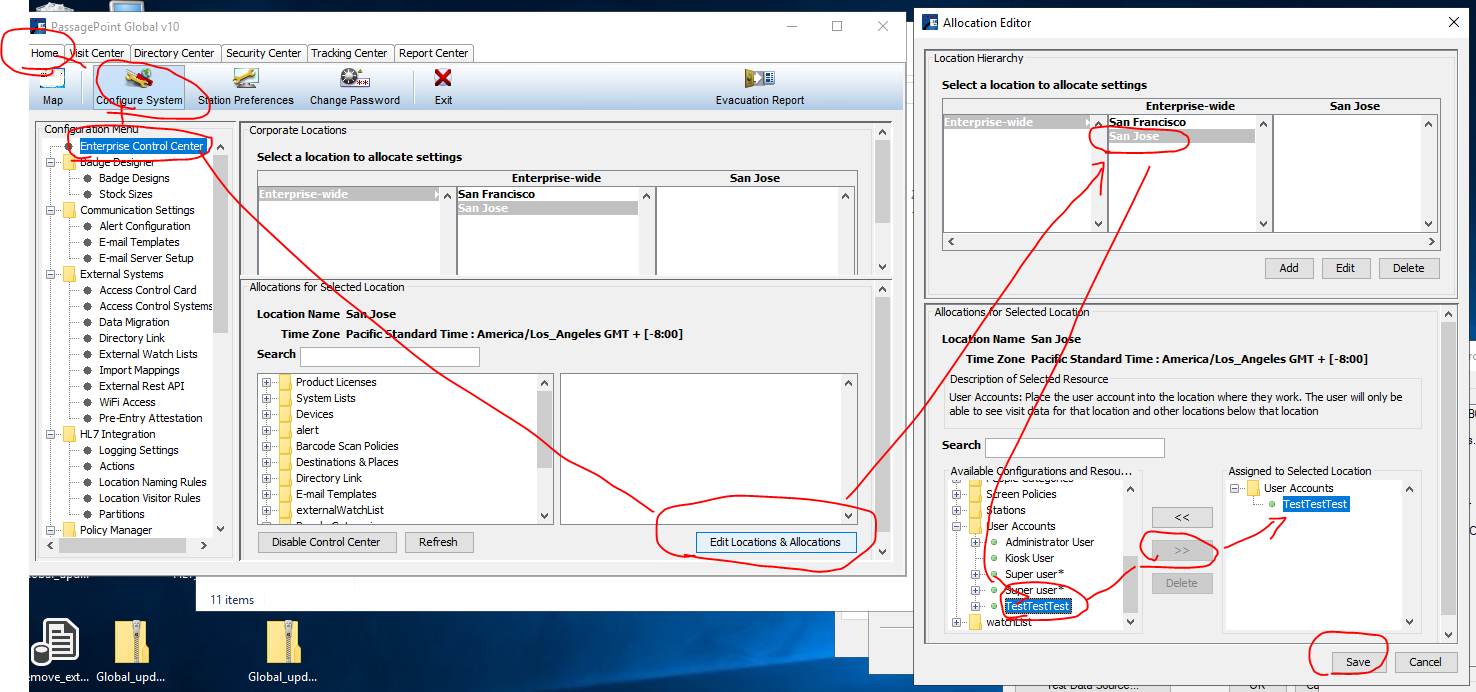Open Station Preferences from the toolbar

(246, 86)
